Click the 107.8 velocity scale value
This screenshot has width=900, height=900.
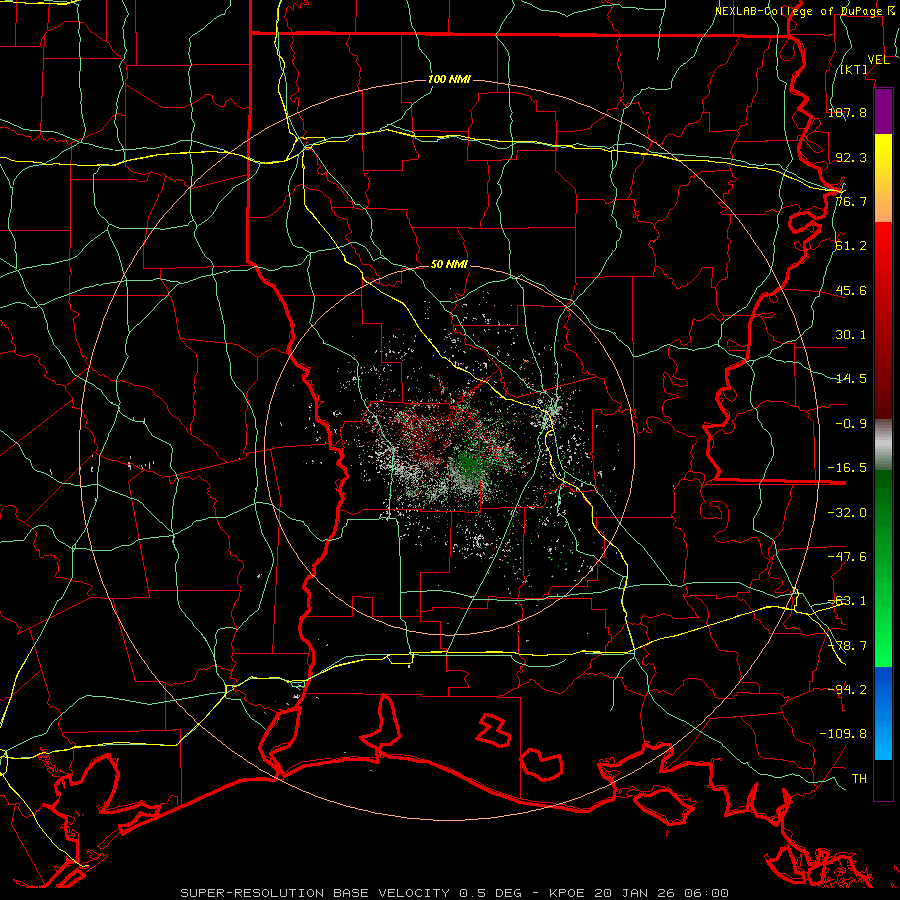coord(847,112)
